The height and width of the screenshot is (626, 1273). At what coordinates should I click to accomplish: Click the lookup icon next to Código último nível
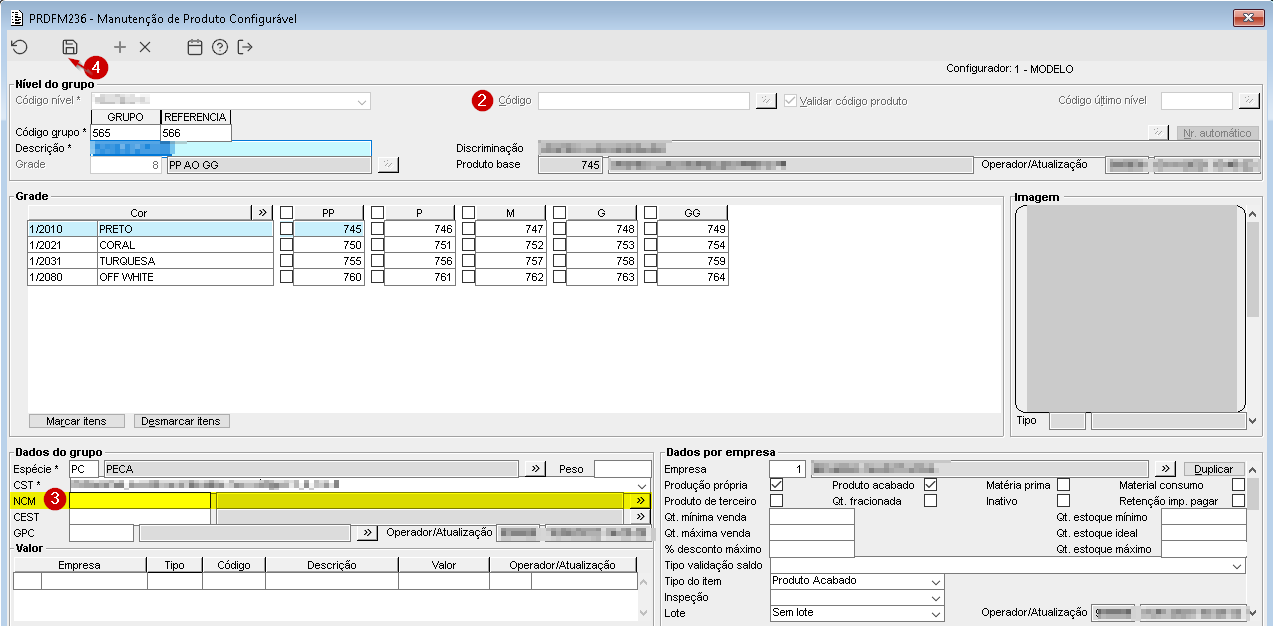point(1248,101)
